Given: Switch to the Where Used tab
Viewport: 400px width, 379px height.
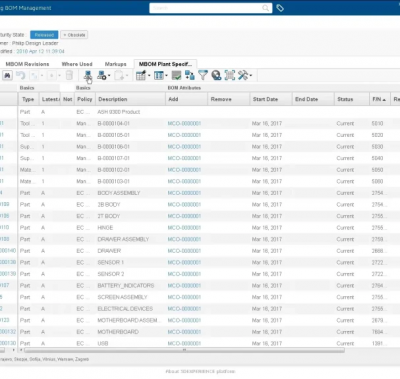Looking at the screenshot, I should click(x=77, y=64).
